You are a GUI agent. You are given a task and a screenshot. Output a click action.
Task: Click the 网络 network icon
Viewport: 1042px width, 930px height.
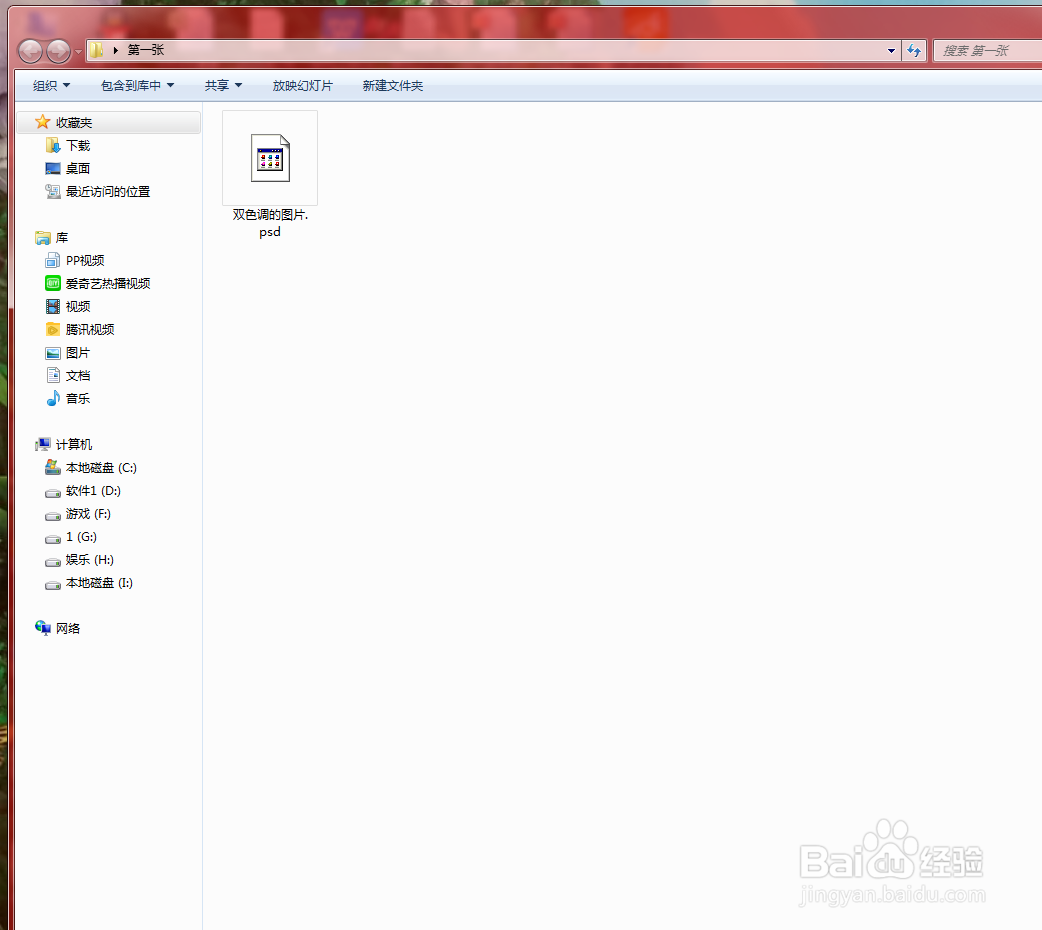click(43, 628)
